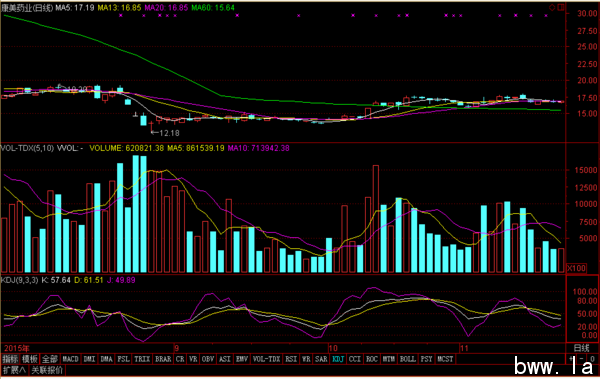Select the MACD indicator tab
Image resolution: width=600 pixels, height=379 pixels.
[70, 359]
